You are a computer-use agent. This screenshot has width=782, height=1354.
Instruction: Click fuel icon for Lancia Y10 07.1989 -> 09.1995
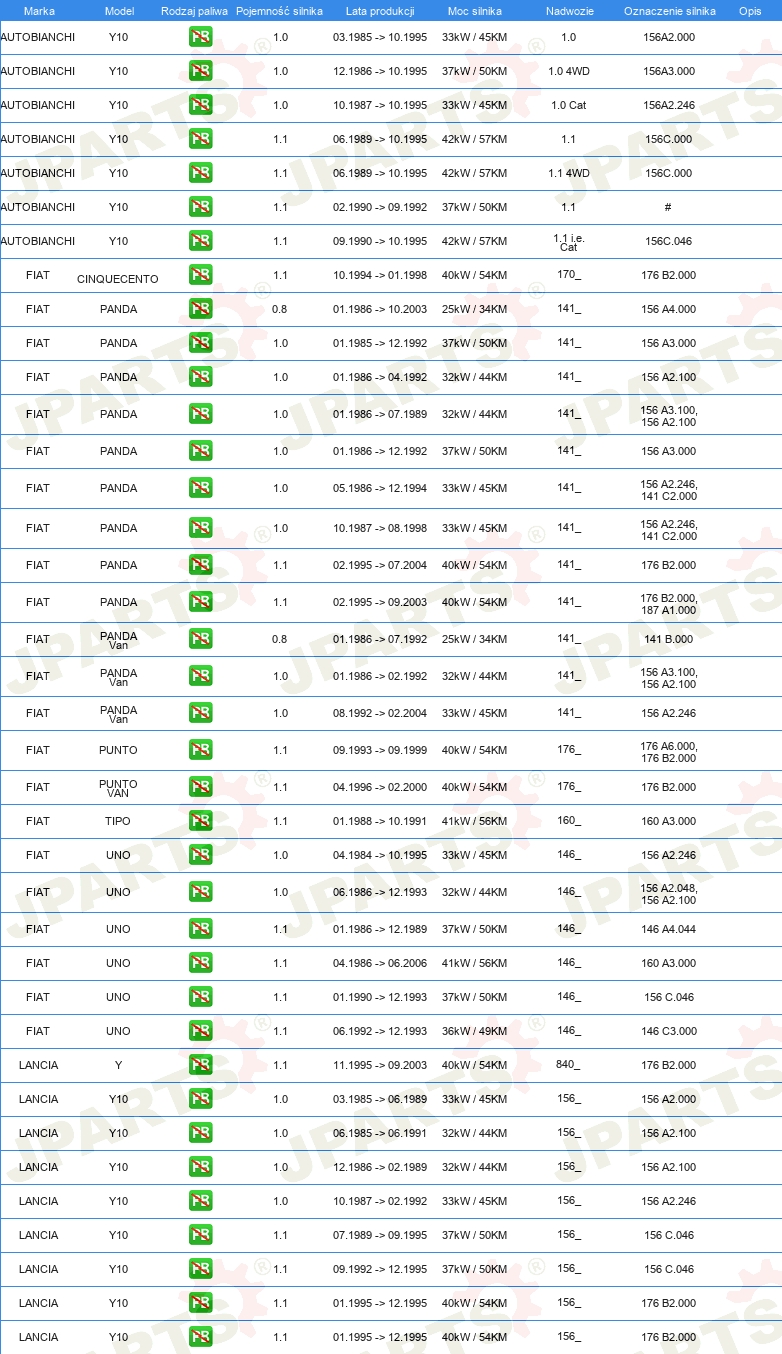(x=200, y=1236)
